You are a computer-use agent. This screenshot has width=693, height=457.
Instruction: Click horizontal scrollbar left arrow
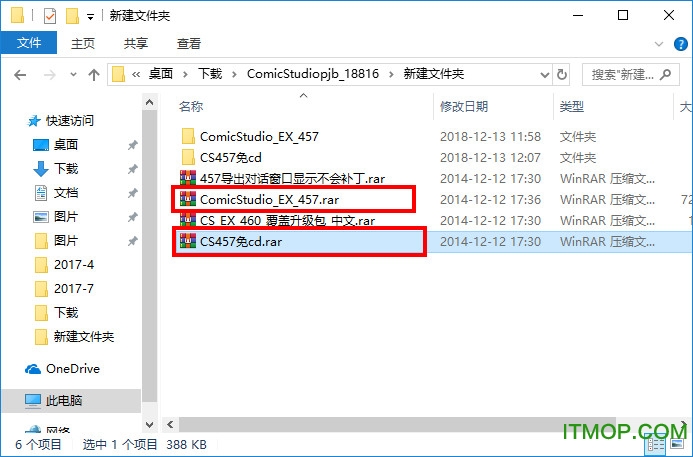click(170, 425)
